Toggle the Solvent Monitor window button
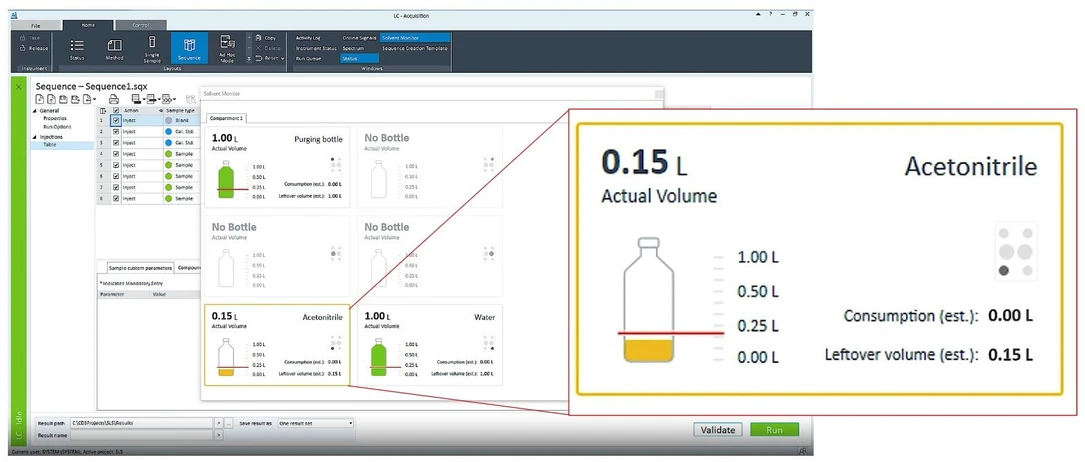This screenshot has width=1085, height=462. 414,37
